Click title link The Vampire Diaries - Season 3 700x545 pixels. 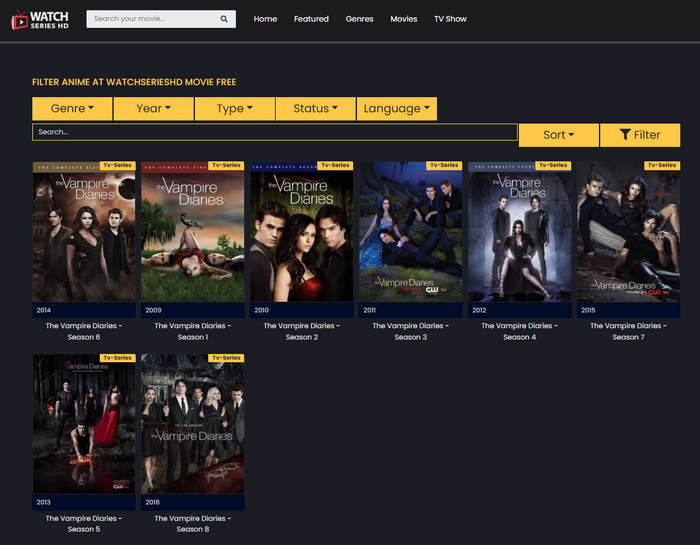point(411,331)
